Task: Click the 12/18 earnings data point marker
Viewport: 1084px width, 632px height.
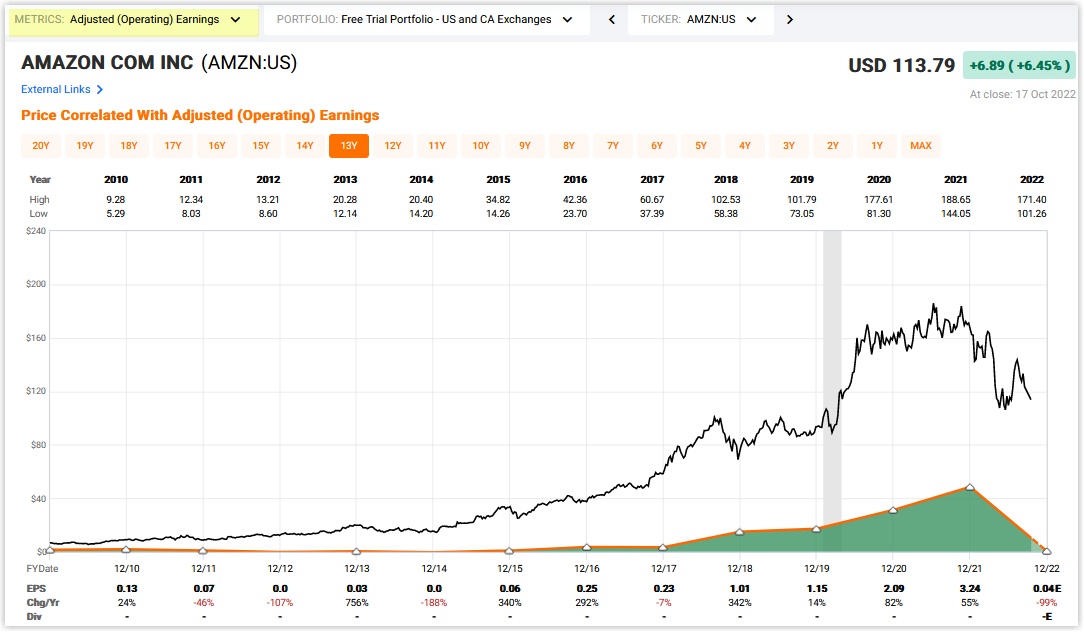Action: click(x=740, y=532)
